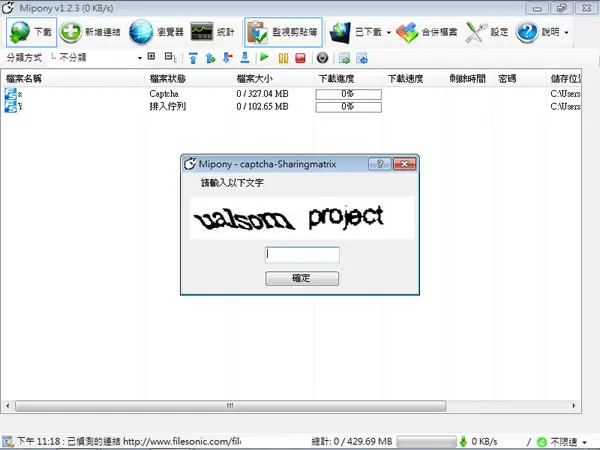Click the green play start-download icon
The height and width of the screenshot is (450, 600).
click(264, 58)
